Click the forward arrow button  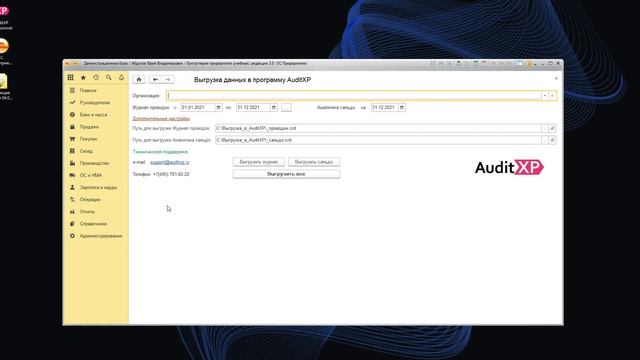[x=168, y=80]
